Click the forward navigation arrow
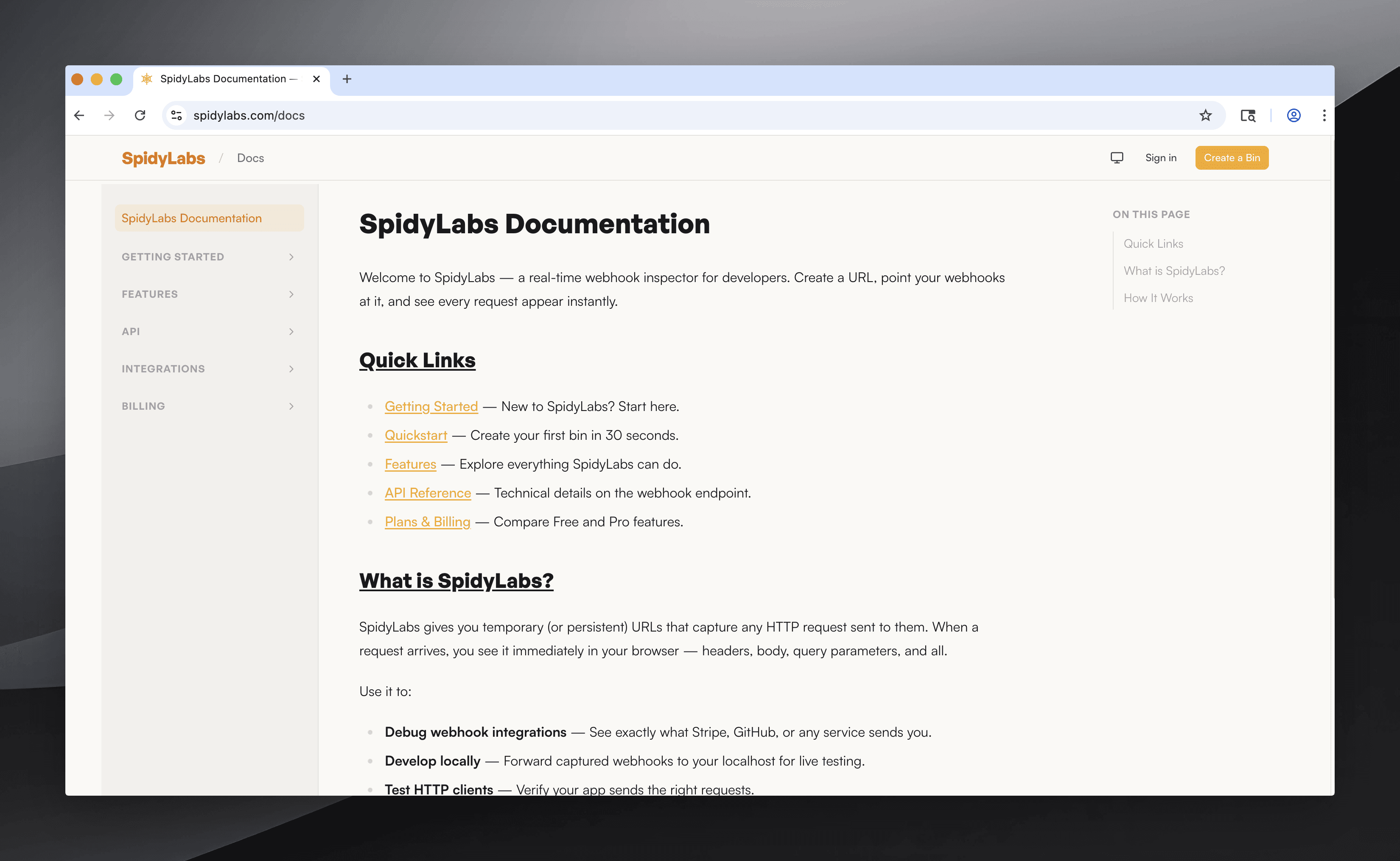Screen dimensions: 1400x861 [x=110, y=115]
